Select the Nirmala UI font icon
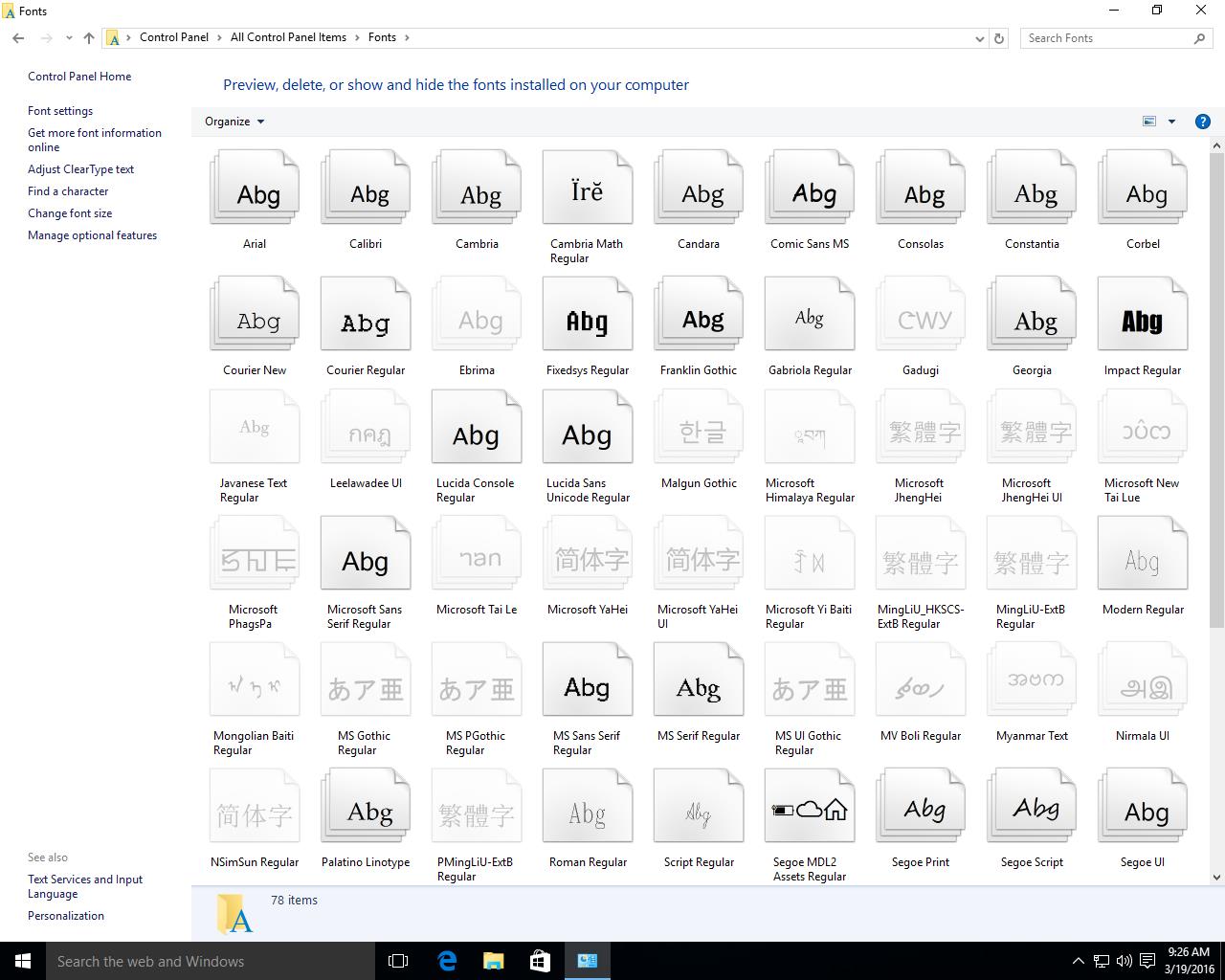1225x980 pixels. tap(1143, 679)
